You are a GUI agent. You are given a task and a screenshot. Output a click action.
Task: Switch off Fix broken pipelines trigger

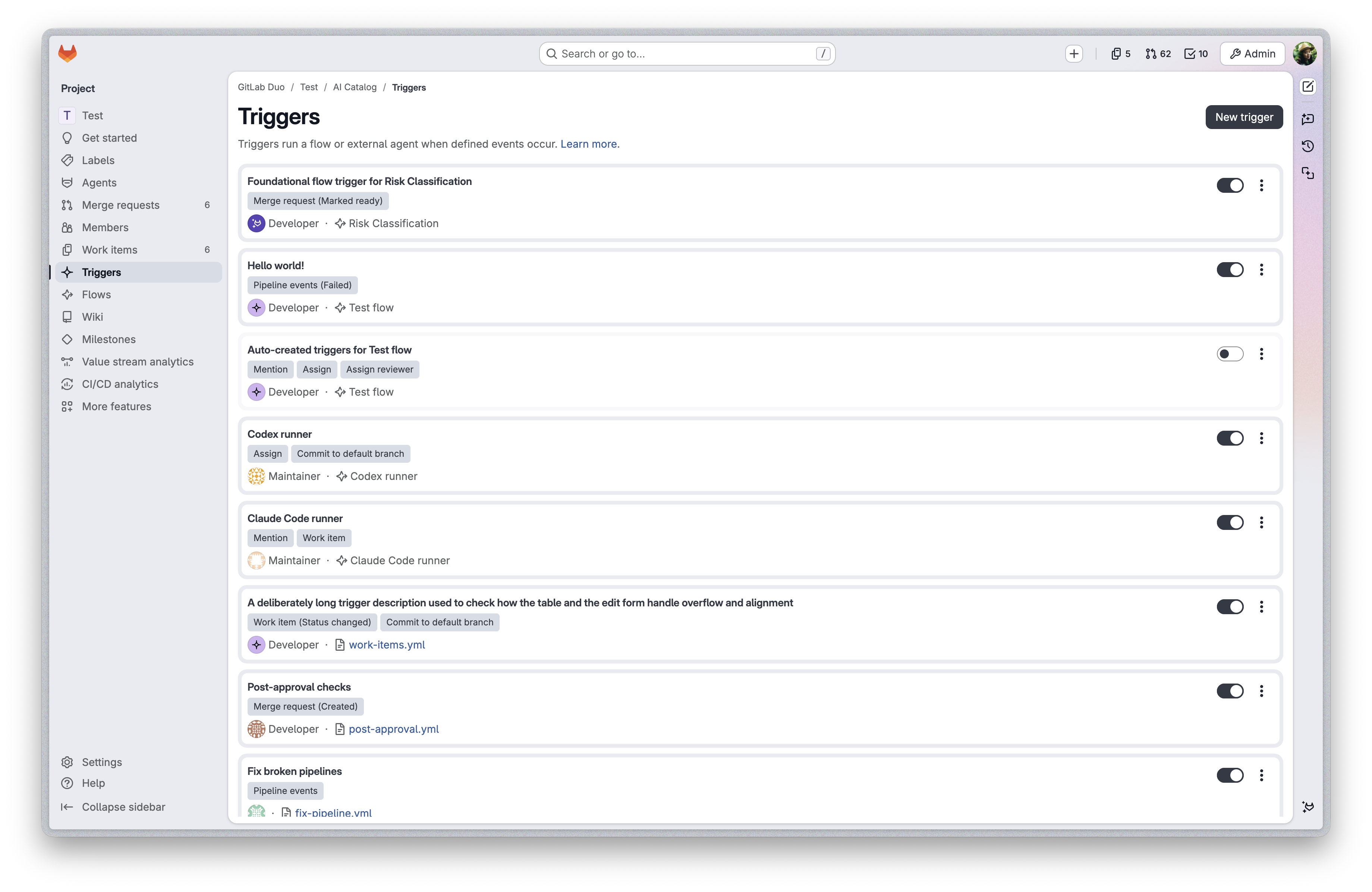point(1230,775)
